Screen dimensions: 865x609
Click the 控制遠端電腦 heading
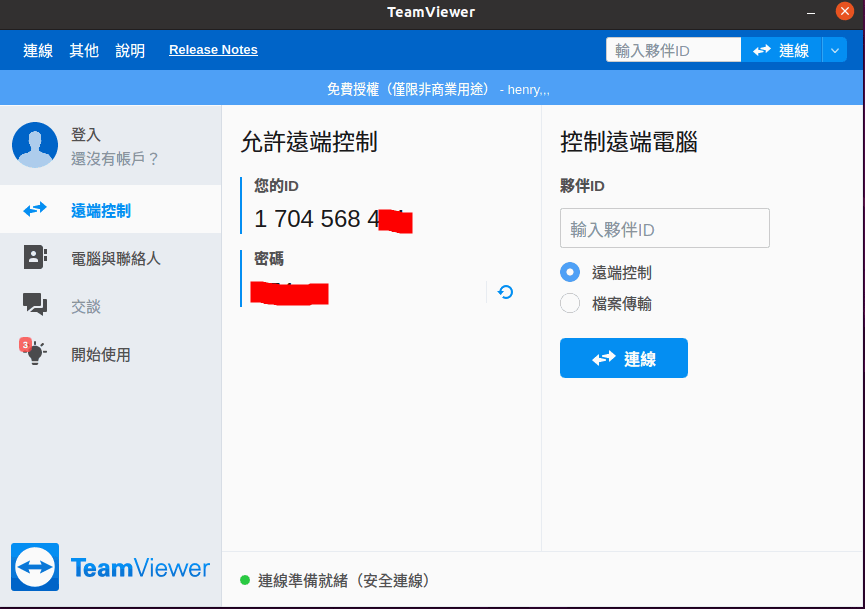click(629, 142)
